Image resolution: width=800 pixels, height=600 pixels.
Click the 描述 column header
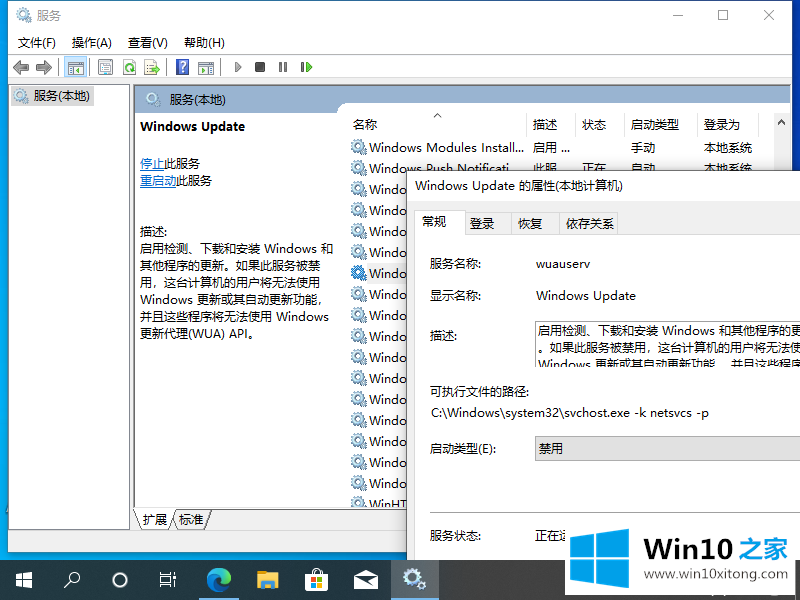pyautogui.click(x=551, y=124)
